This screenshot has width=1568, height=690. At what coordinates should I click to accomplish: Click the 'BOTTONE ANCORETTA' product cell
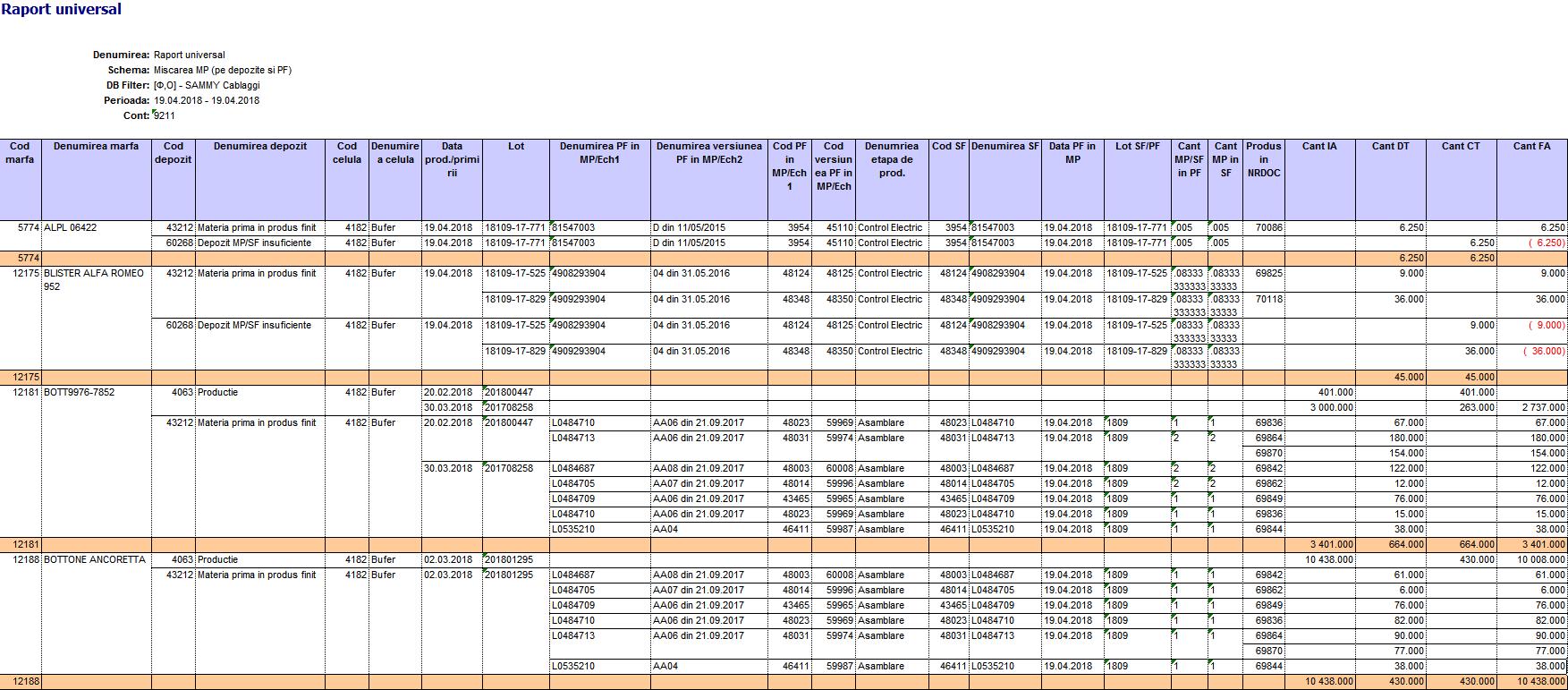pos(95,559)
